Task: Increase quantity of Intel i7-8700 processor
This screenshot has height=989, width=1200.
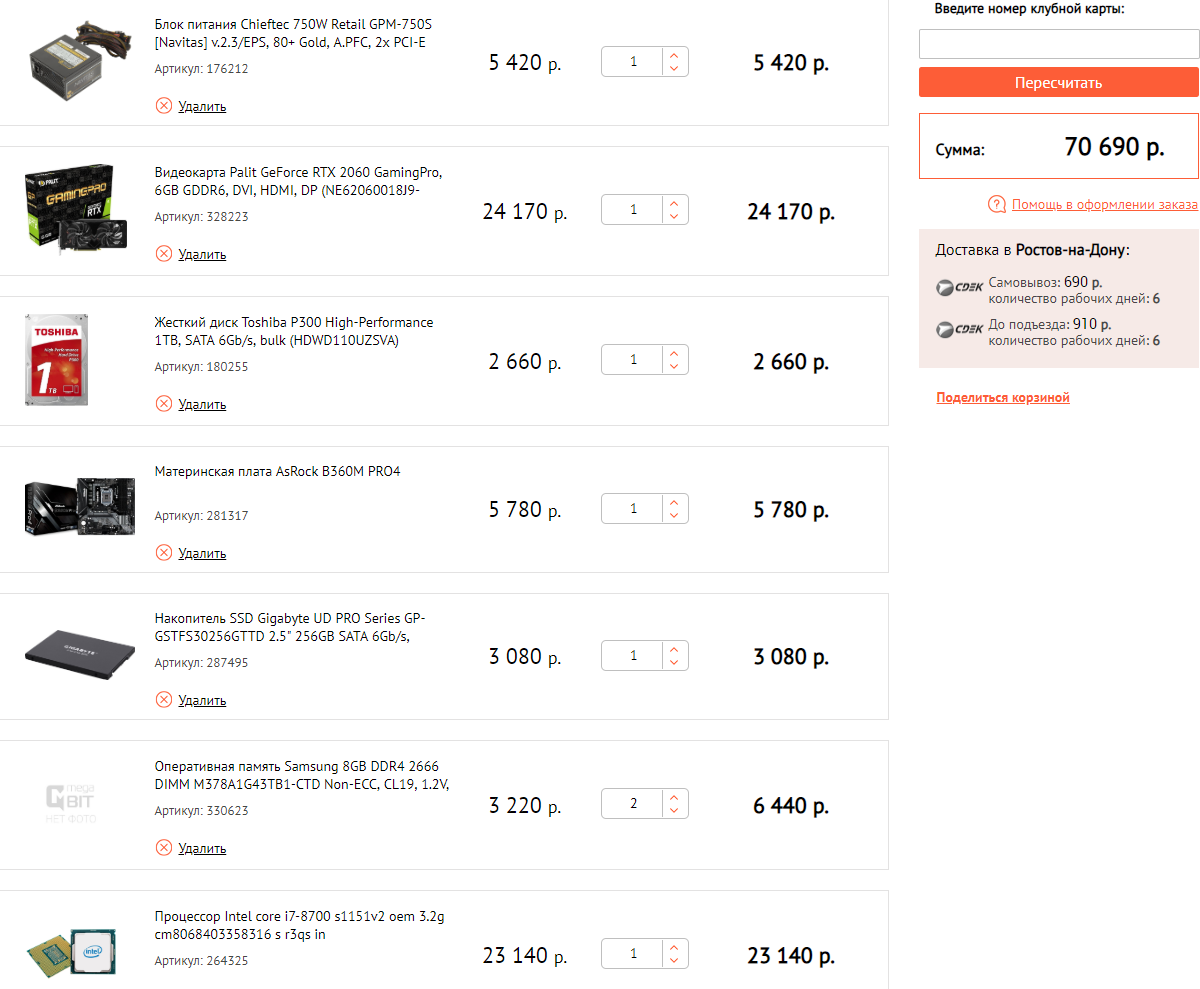Action: 674,947
